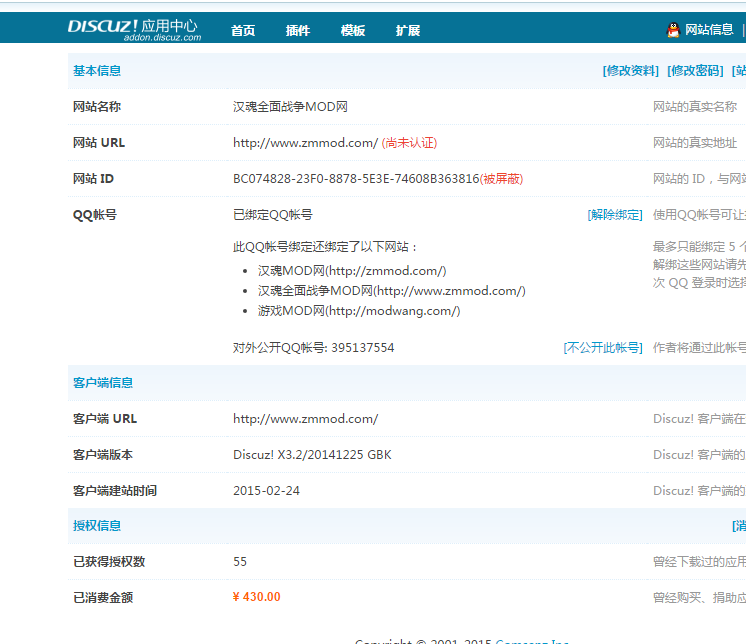Click the [修改资料] link
Screen dimensions: 746x644
pos(631,71)
